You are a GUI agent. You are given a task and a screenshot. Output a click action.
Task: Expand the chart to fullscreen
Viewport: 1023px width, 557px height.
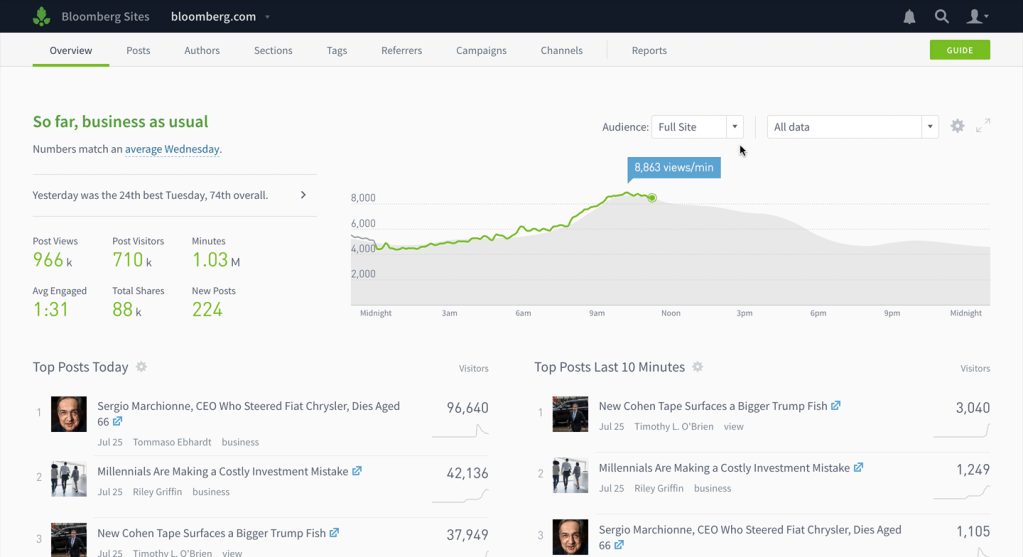pyautogui.click(x=983, y=125)
